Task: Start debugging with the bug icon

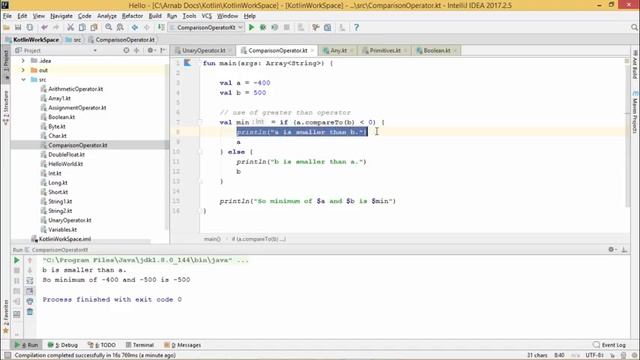Action: point(263,27)
